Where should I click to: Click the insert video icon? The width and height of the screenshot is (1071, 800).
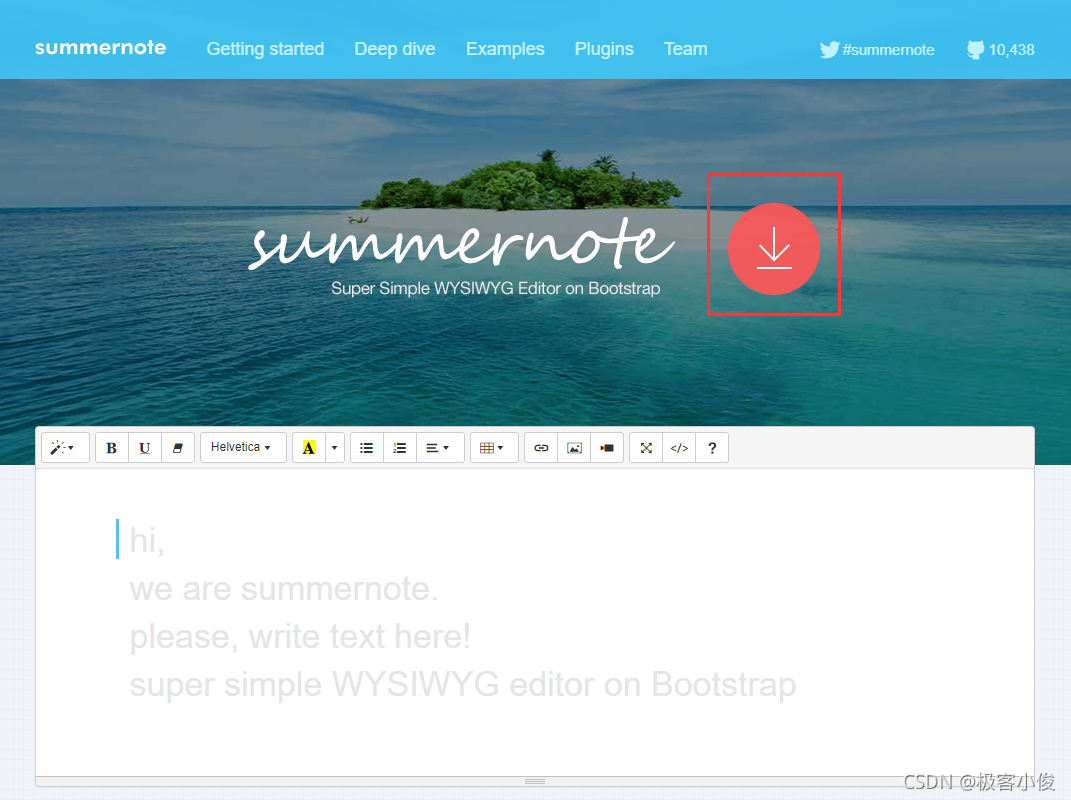pos(607,448)
